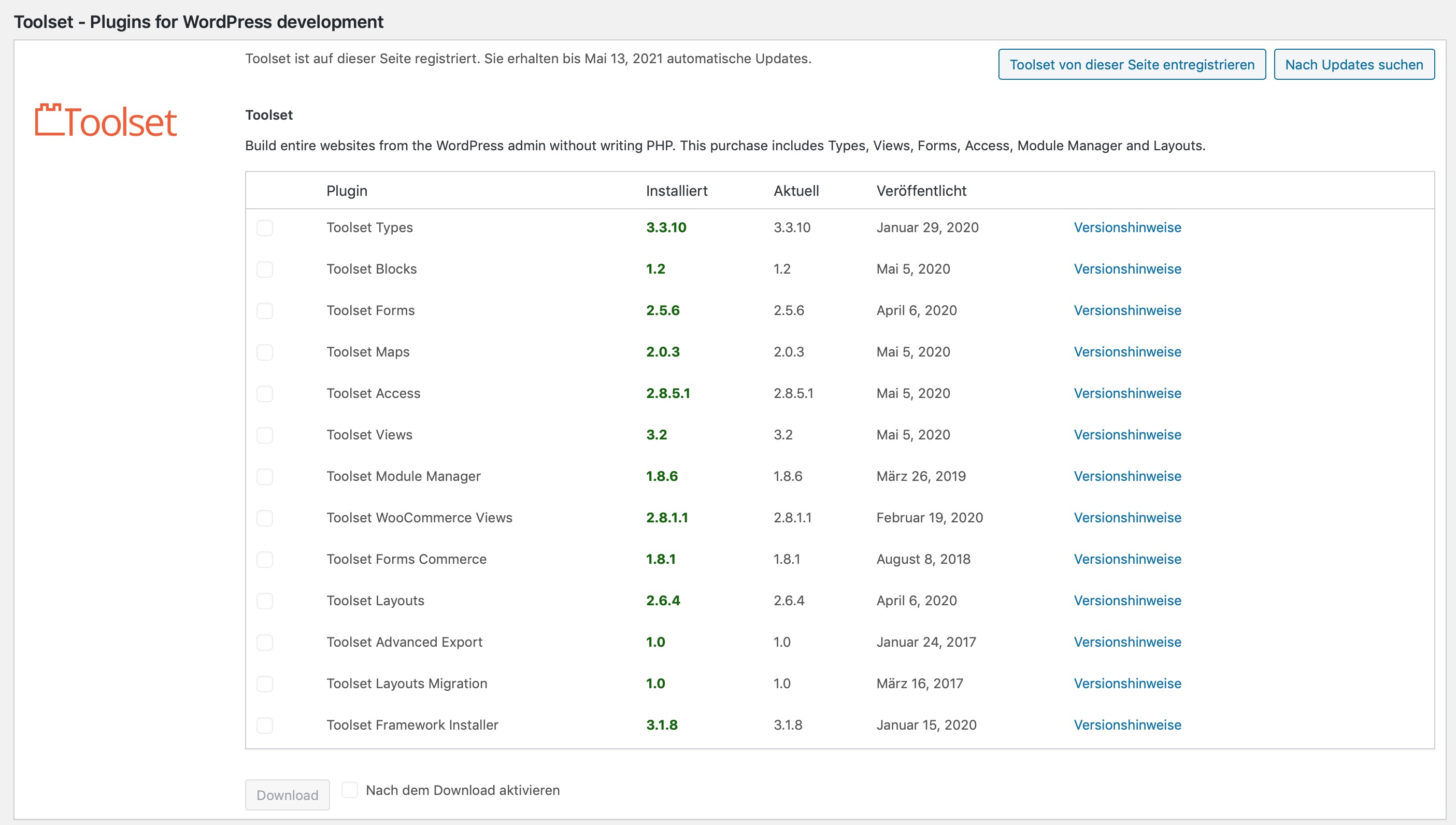The image size is (1456, 825).
Task: Tick the Toolset Forms Commerce checkbox
Action: coord(265,559)
